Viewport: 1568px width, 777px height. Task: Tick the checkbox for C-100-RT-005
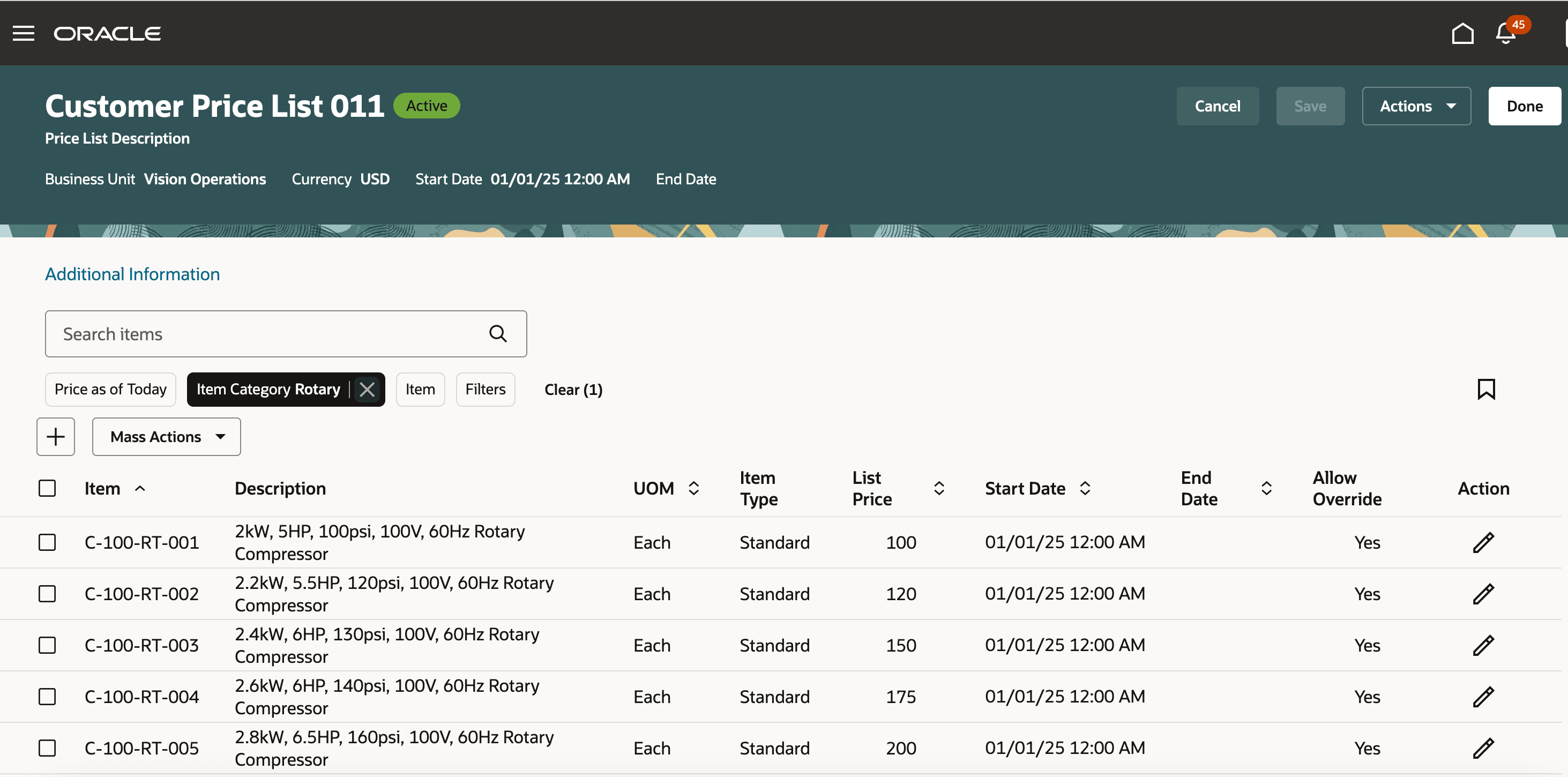(x=47, y=748)
